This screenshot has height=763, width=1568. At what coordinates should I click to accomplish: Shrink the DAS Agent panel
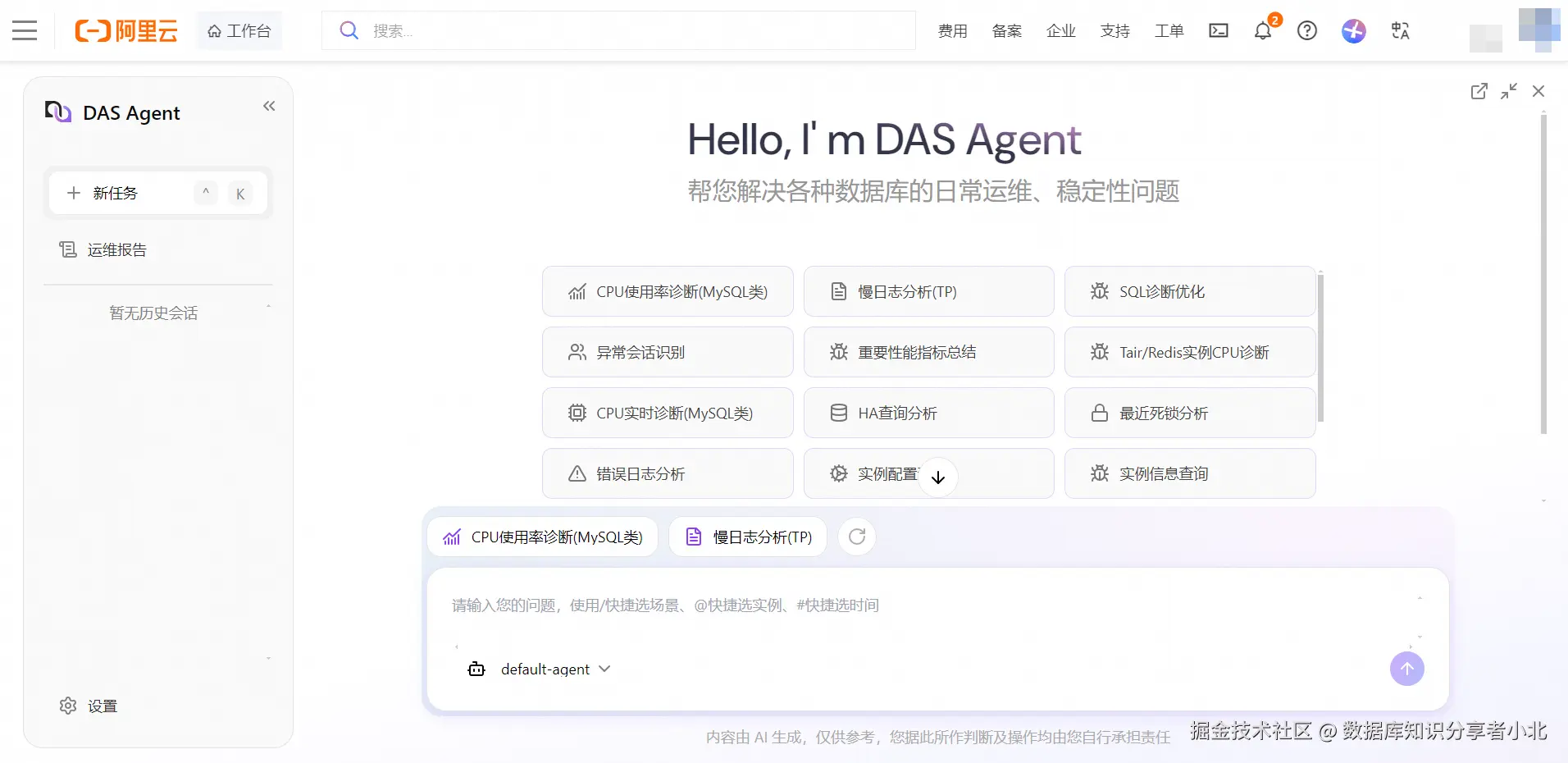point(1509,91)
